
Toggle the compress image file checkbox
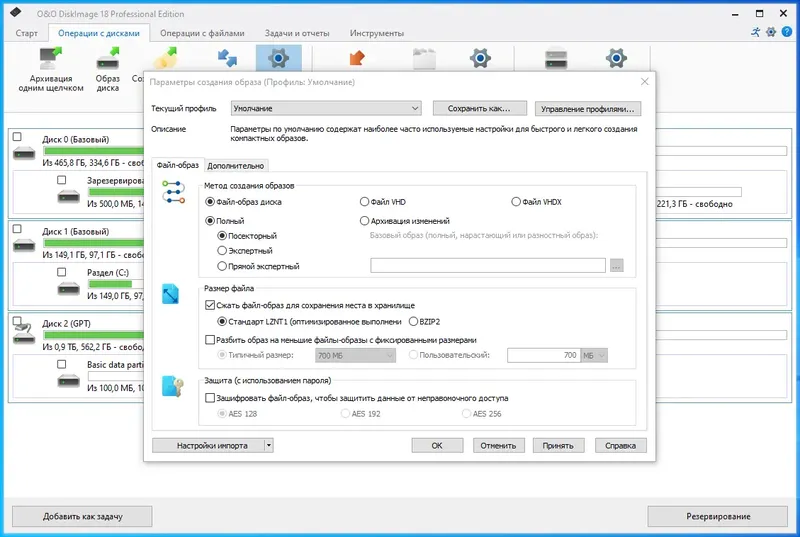[x=210, y=305]
